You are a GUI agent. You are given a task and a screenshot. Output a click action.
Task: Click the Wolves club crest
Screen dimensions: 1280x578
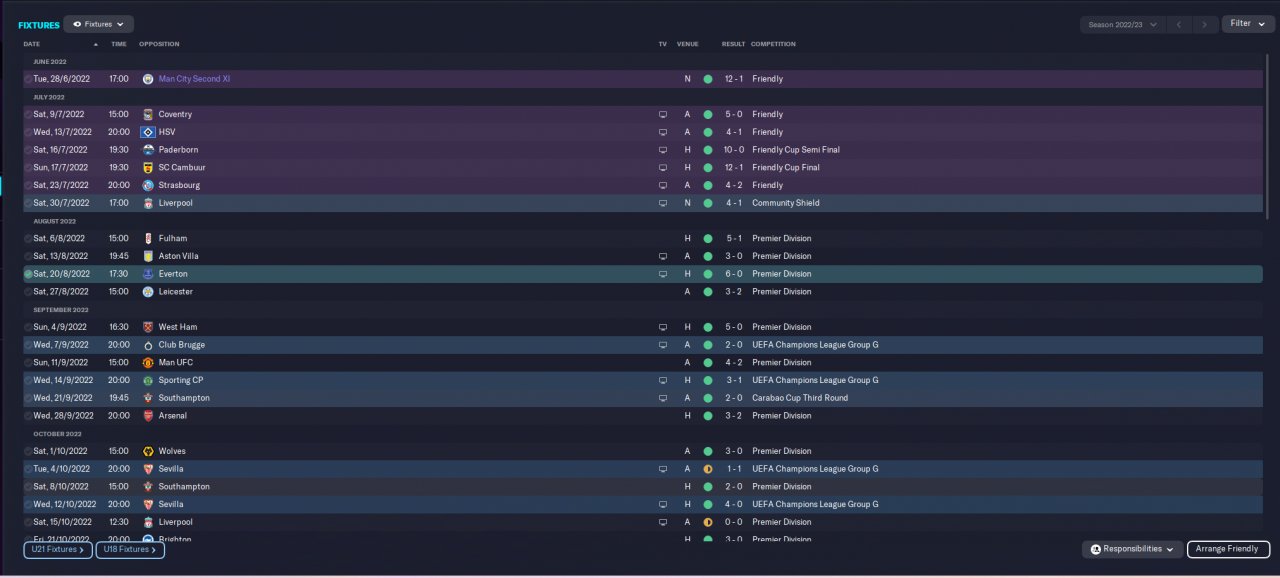(x=148, y=451)
